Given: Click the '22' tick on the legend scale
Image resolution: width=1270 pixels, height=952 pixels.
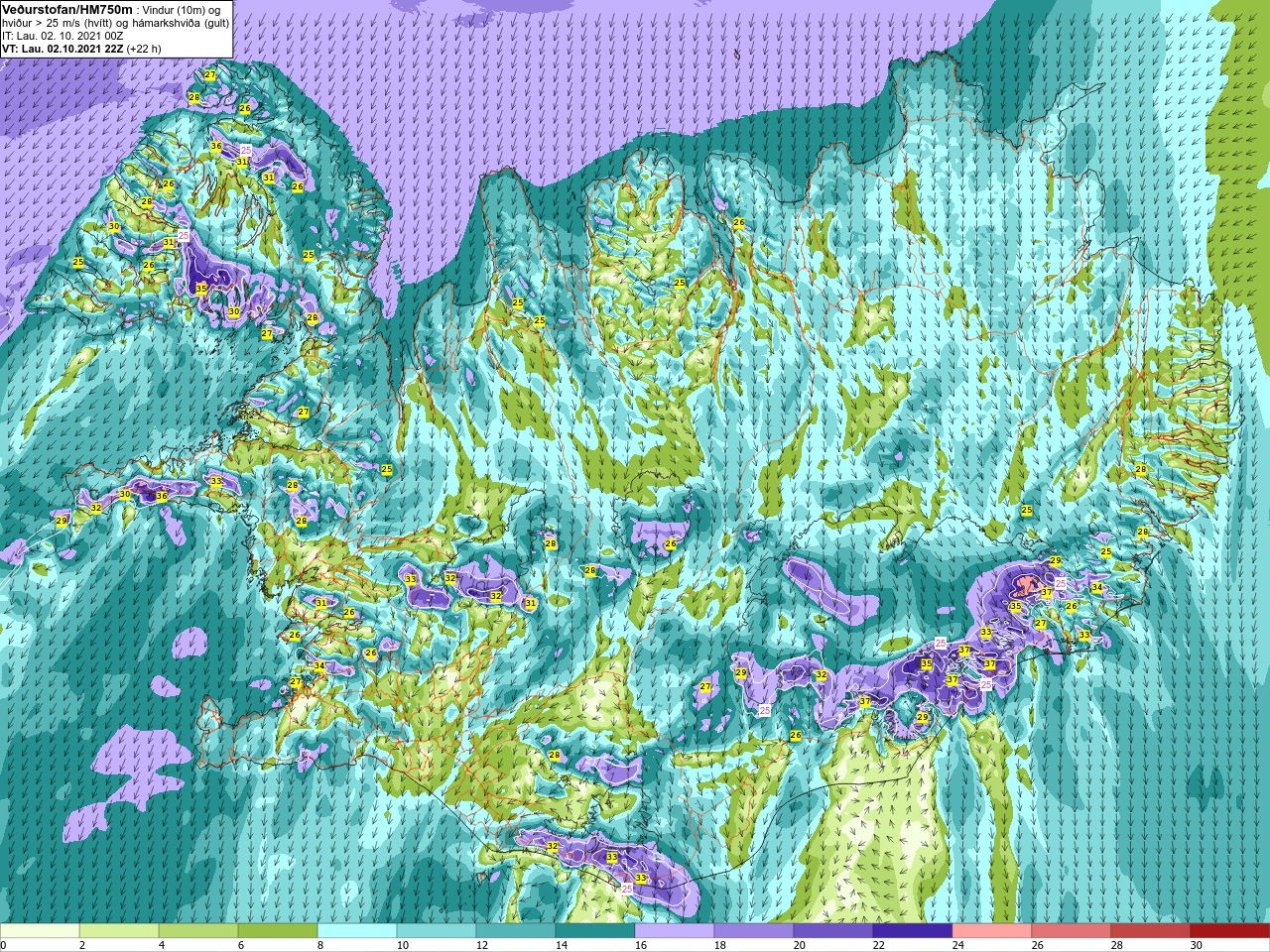Looking at the screenshot, I should [x=878, y=945].
